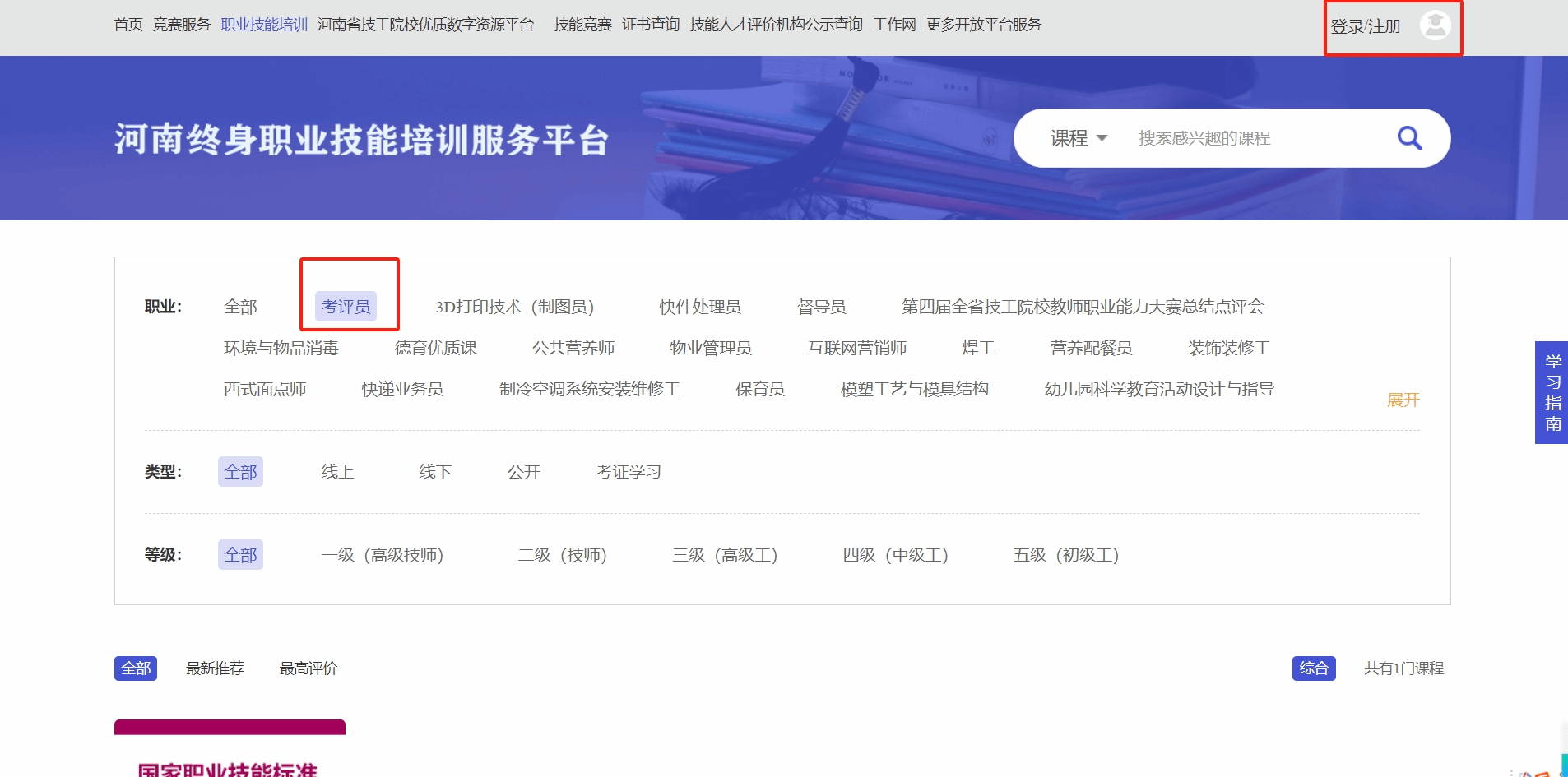Open 学习指南 side panel button

tap(1552, 393)
